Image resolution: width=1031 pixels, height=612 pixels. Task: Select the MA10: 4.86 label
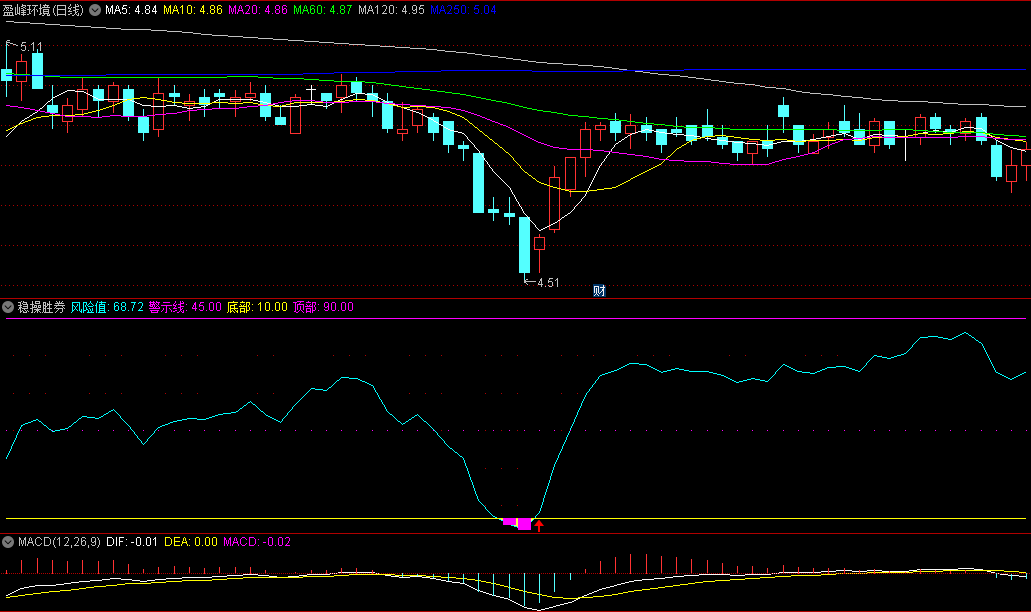pos(193,10)
